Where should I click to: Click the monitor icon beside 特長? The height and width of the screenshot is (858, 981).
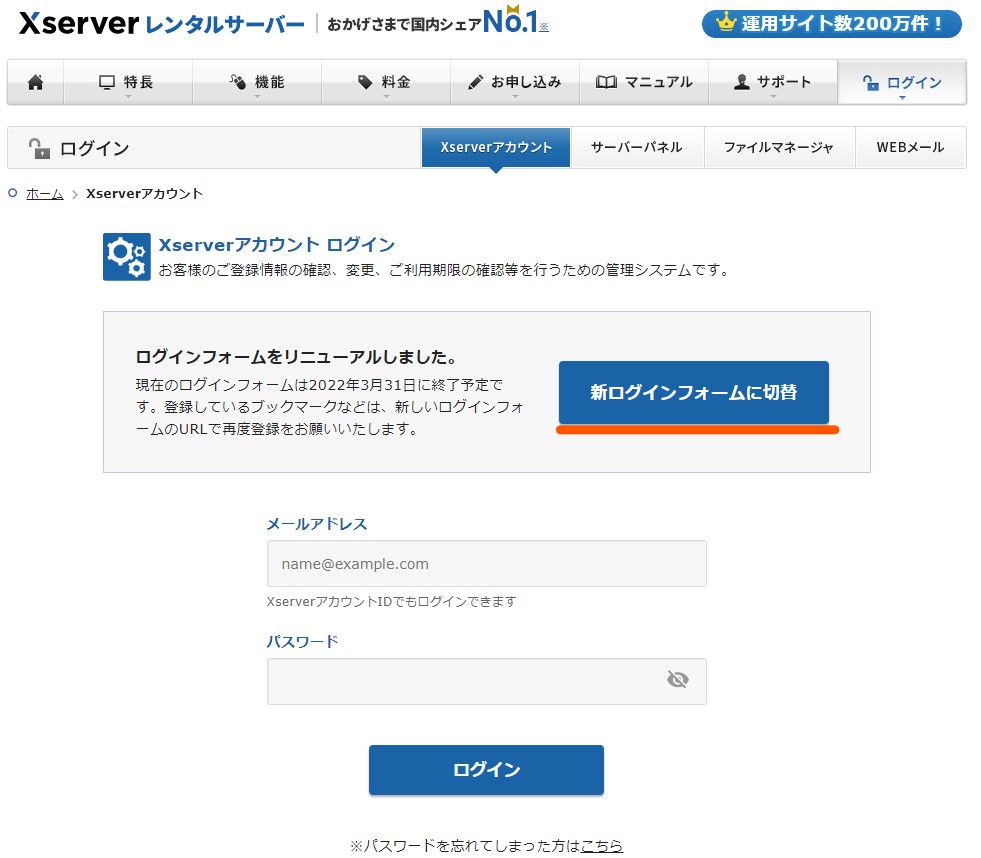click(107, 82)
